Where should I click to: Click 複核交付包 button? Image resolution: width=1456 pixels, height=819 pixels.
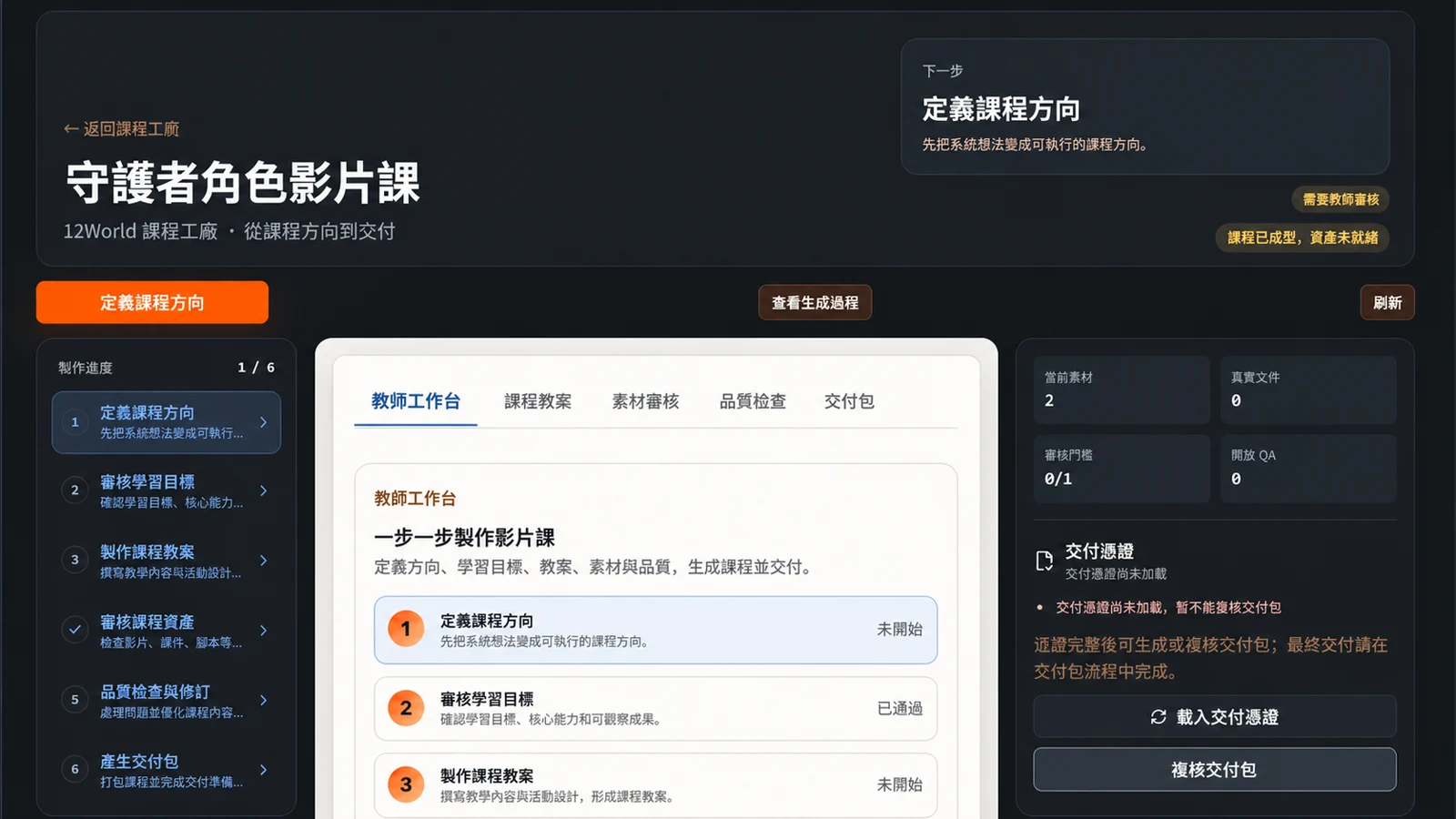coord(1214,770)
